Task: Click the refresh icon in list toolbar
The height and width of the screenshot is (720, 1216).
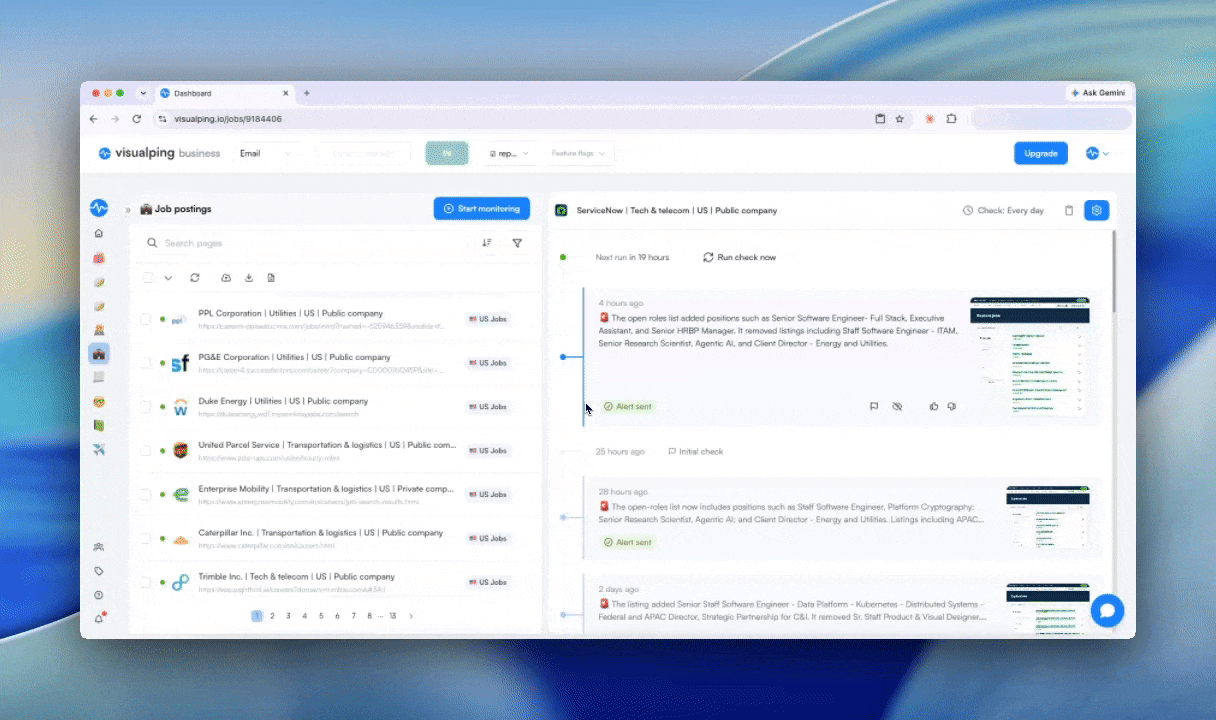Action: click(194, 278)
